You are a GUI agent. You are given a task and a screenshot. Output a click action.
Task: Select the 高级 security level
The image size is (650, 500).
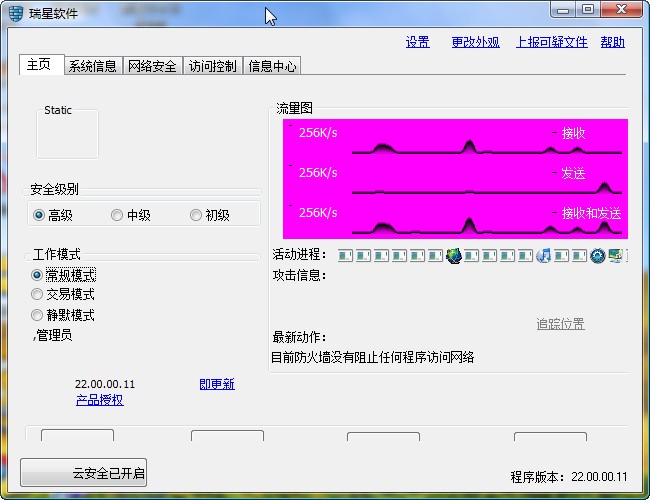[x=53, y=215]
